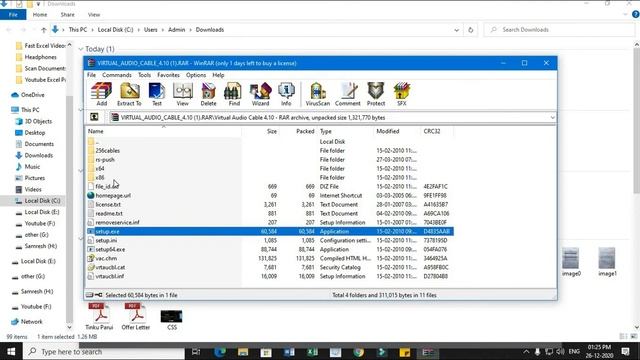Image resolution: width=640 pixels, height=360 pixels.
Task: Open Explorer File tab
Action: 13,15
